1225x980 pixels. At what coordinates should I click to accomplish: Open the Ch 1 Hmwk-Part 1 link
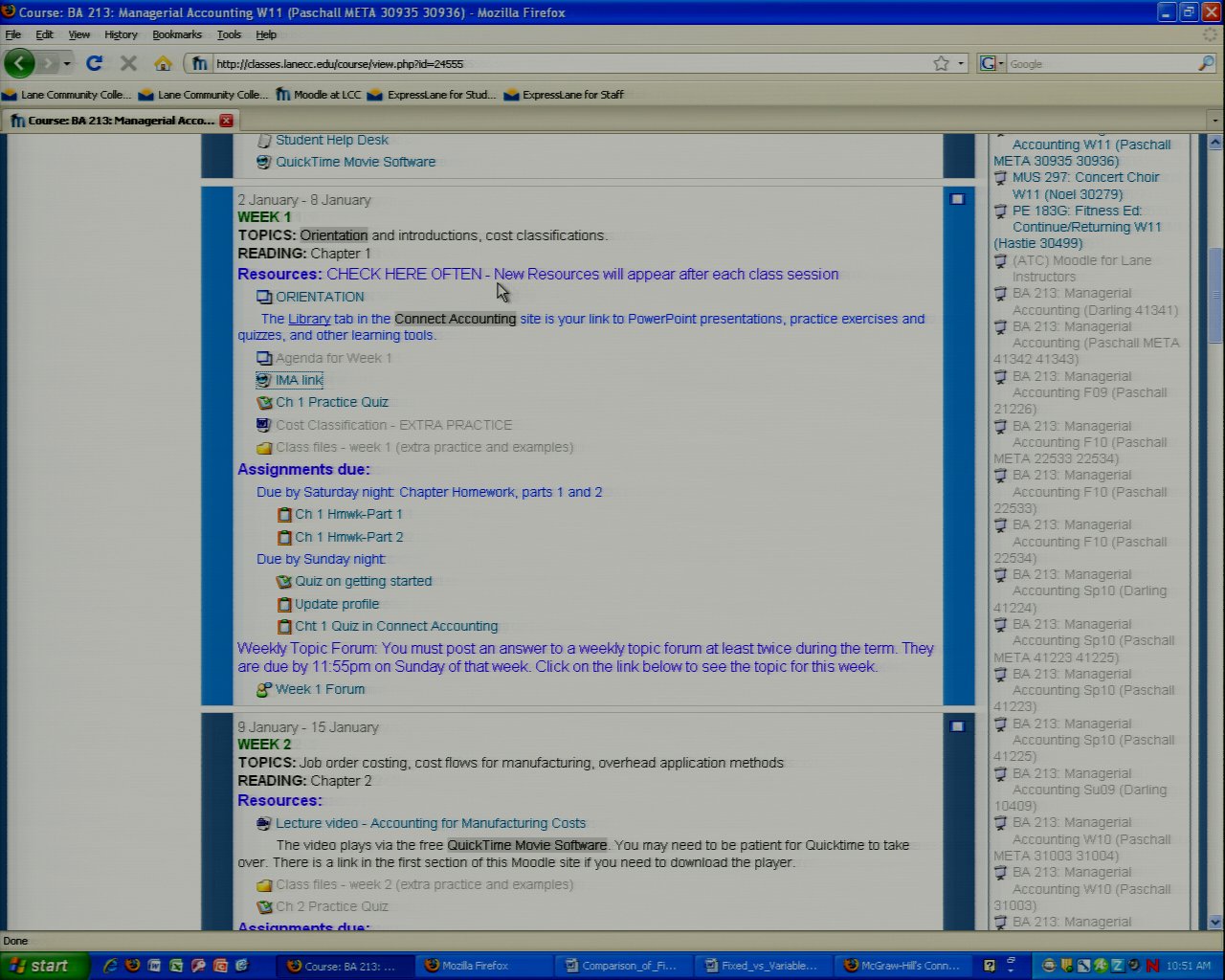[x=348, y=515]
